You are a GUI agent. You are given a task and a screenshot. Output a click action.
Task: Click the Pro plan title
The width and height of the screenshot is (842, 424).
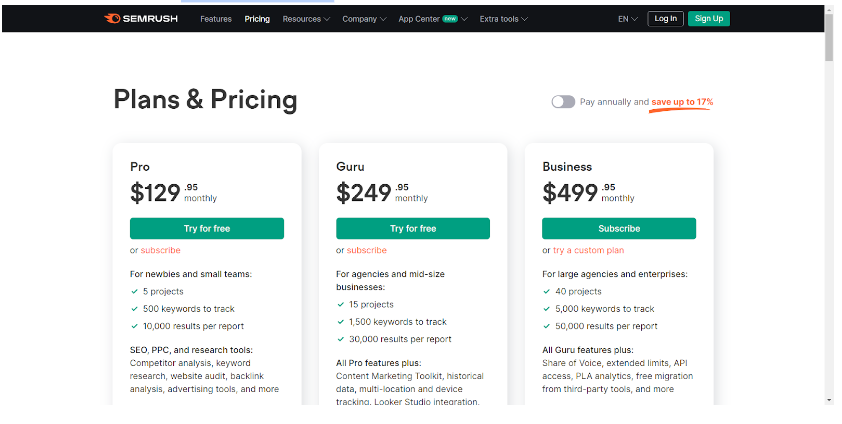click(x=140, y=167)
